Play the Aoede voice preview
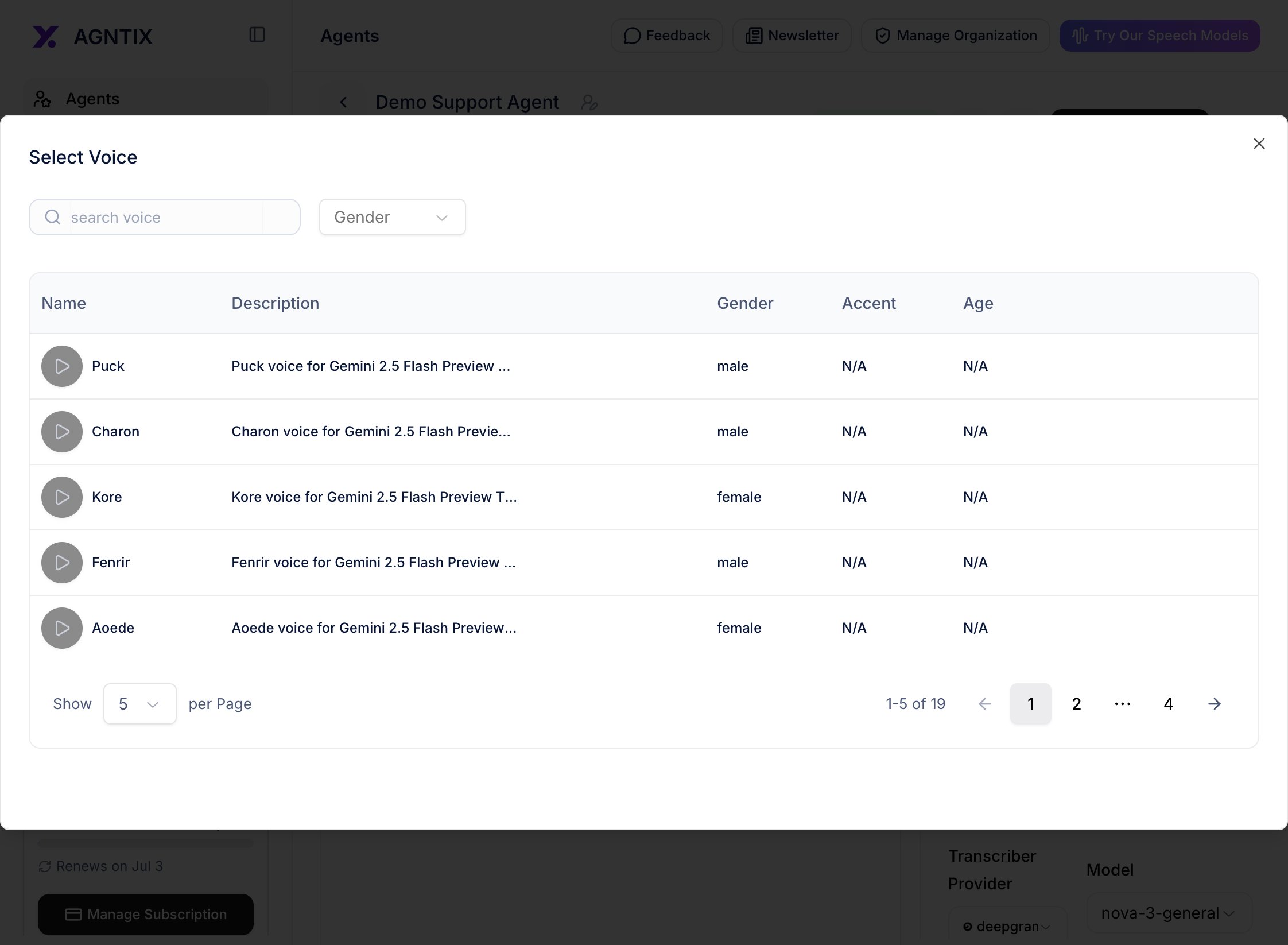This screenshot has width=1288, height=945. click(62, 628)
